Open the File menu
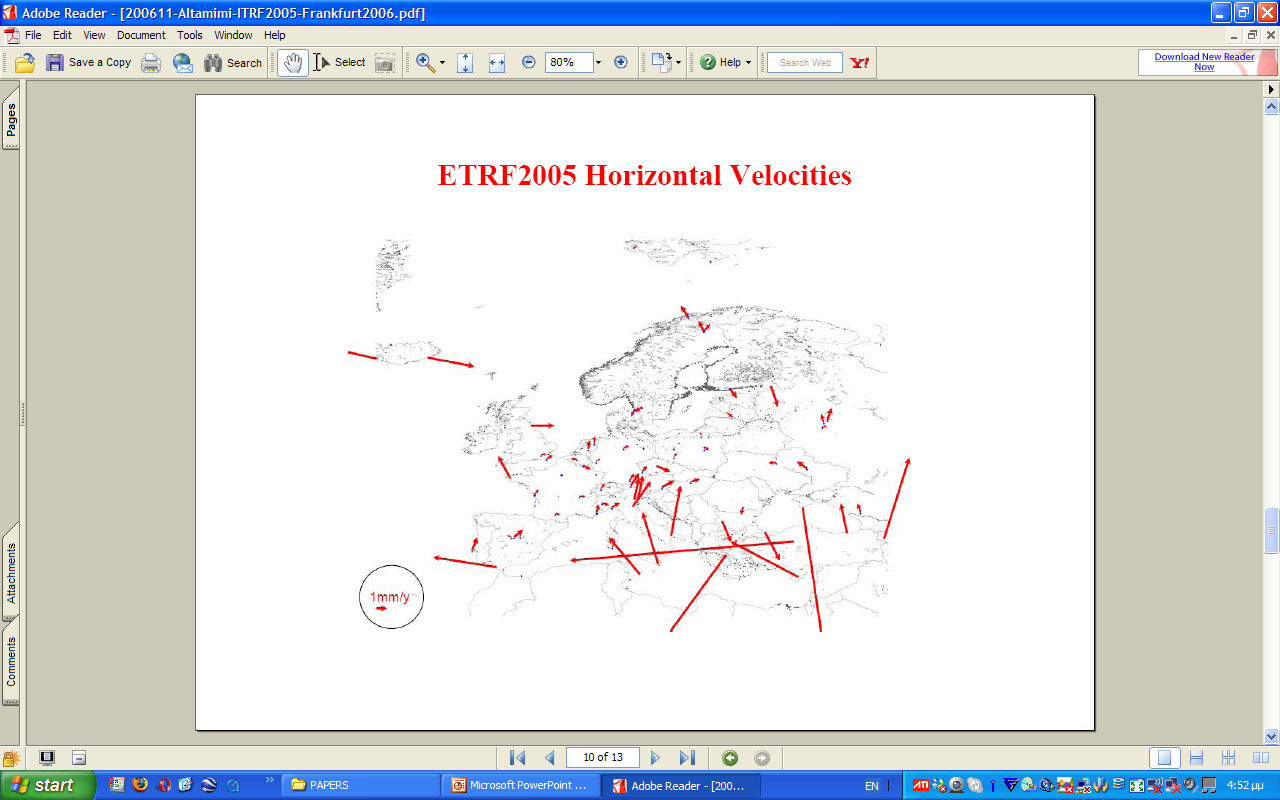The image size is (1280, 800). [33, 35]
